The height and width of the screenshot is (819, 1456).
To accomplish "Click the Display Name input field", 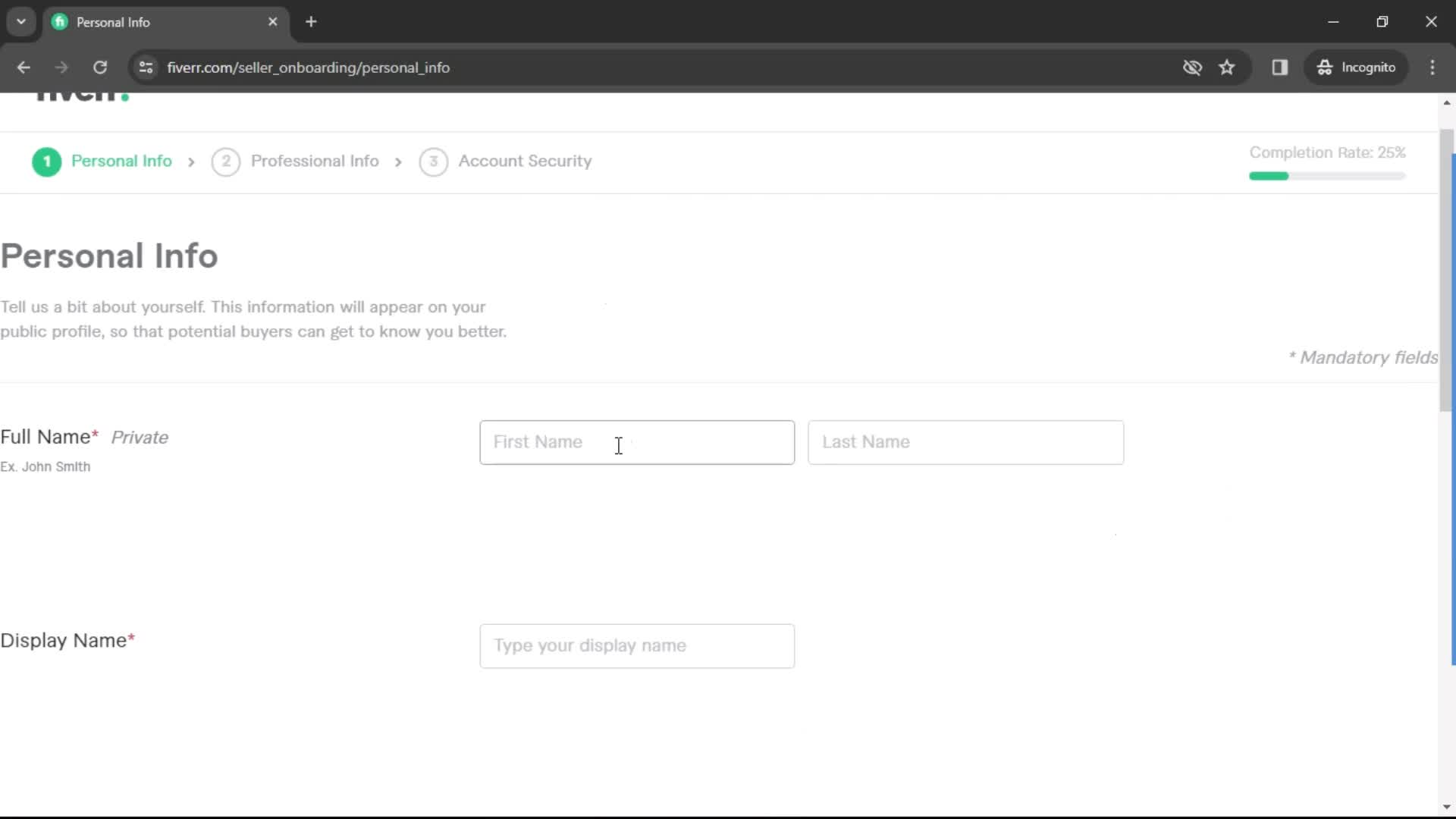I will pos(637,645).
